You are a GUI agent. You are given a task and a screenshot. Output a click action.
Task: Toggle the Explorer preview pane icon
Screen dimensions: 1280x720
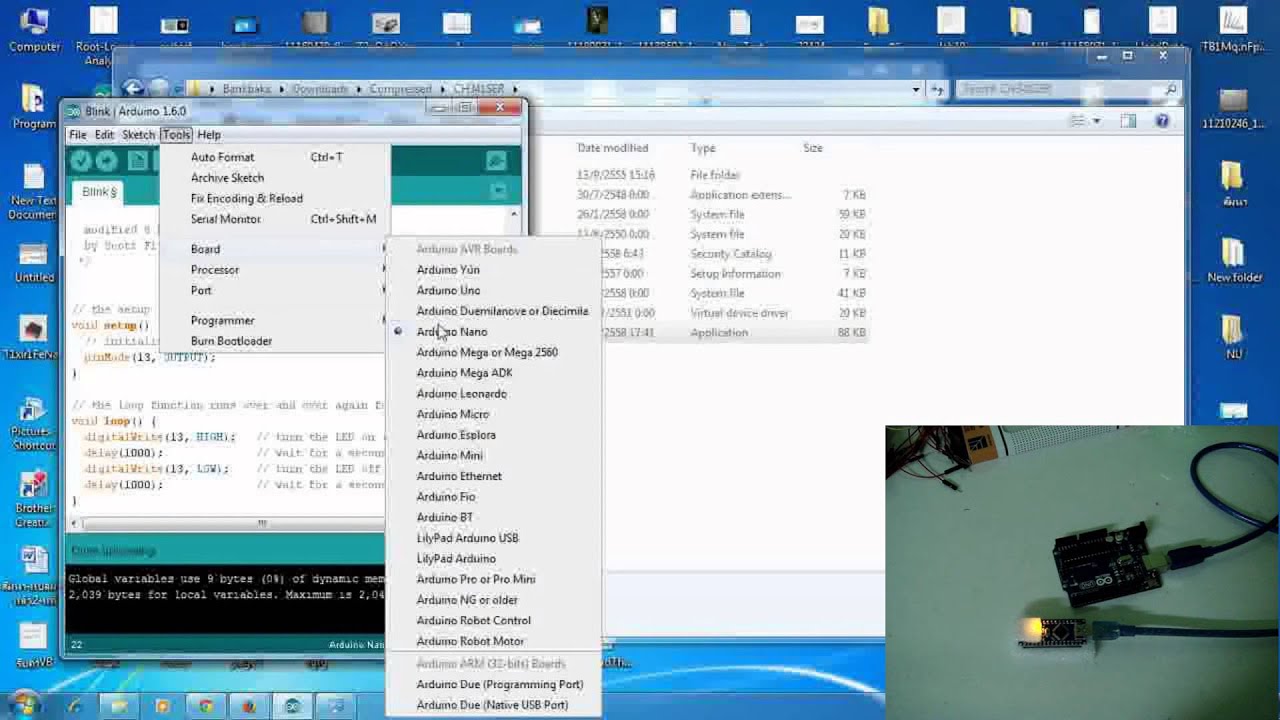point(1128,121)
